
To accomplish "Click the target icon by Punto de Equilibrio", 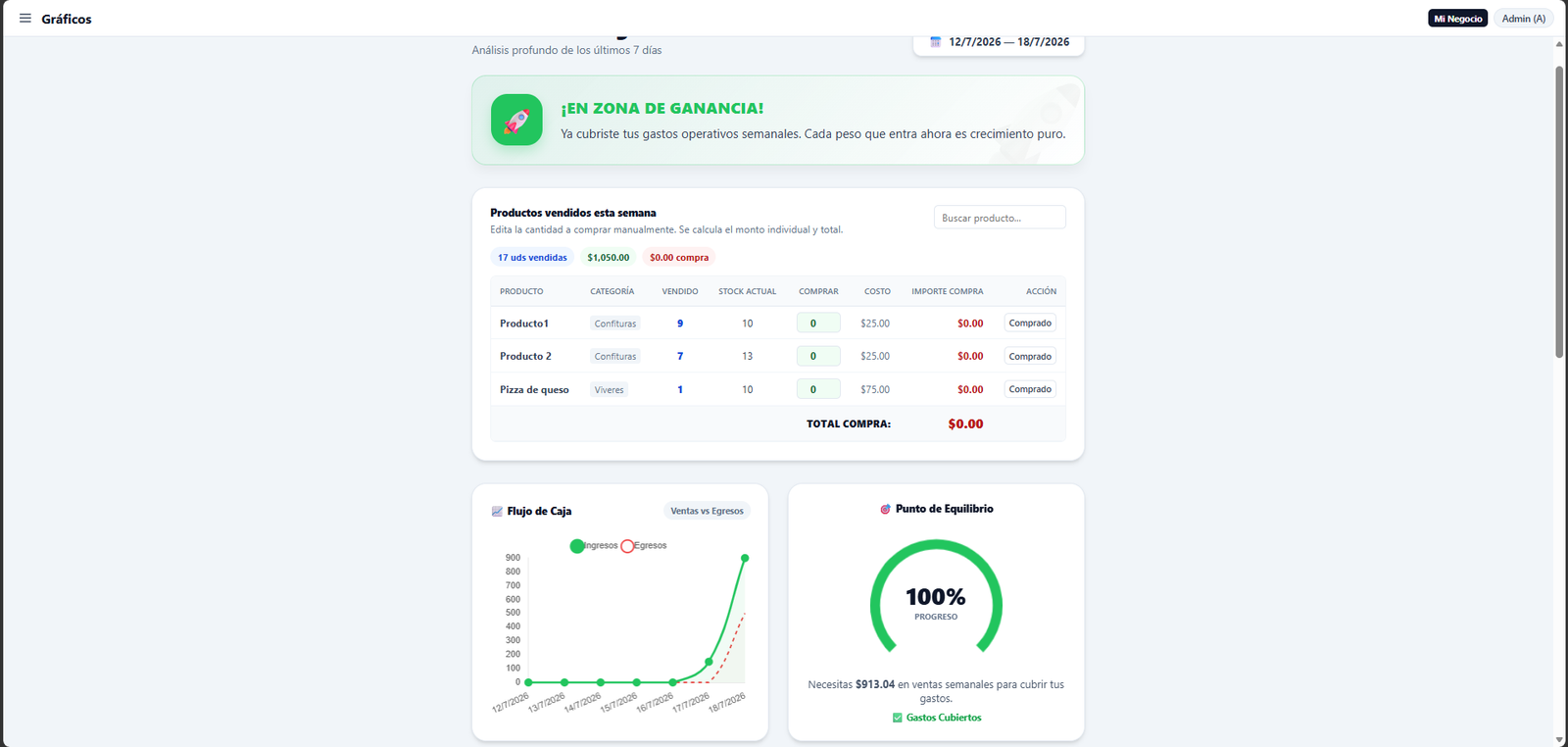I will click(x=885, y=509).
